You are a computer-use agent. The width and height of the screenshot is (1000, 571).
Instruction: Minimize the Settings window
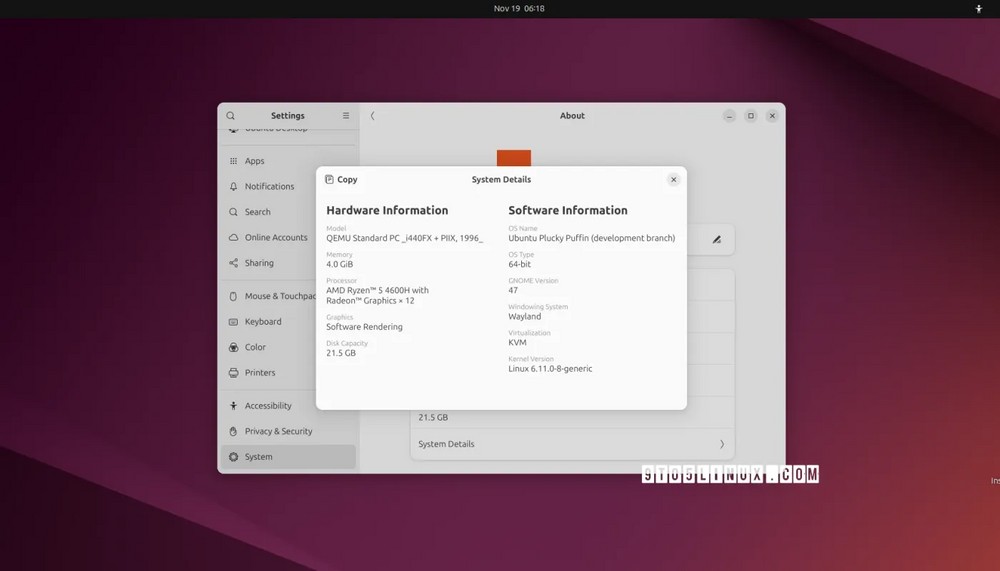(x=729, y=115)
